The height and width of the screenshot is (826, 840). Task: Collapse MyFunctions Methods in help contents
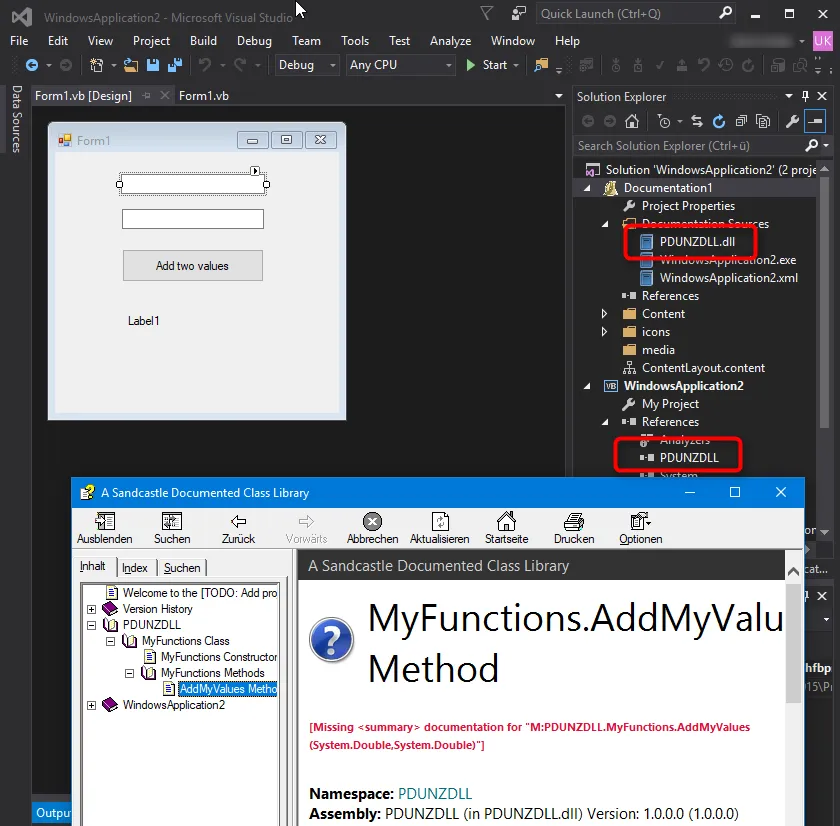point(130,673)
